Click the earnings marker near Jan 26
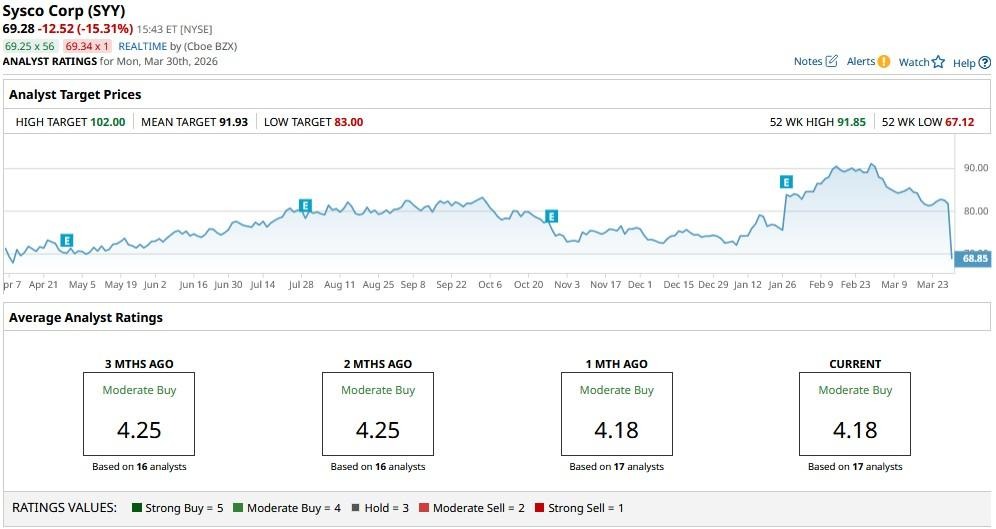Screen dimensions: 996x529 pos(786,182)
